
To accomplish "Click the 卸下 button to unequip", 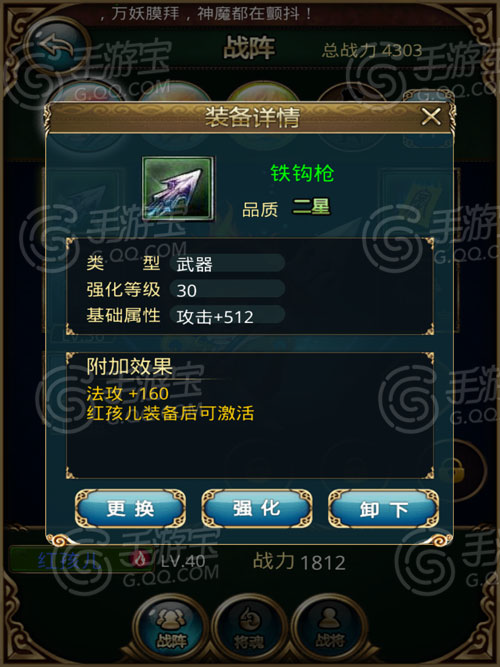I will 383,509.
